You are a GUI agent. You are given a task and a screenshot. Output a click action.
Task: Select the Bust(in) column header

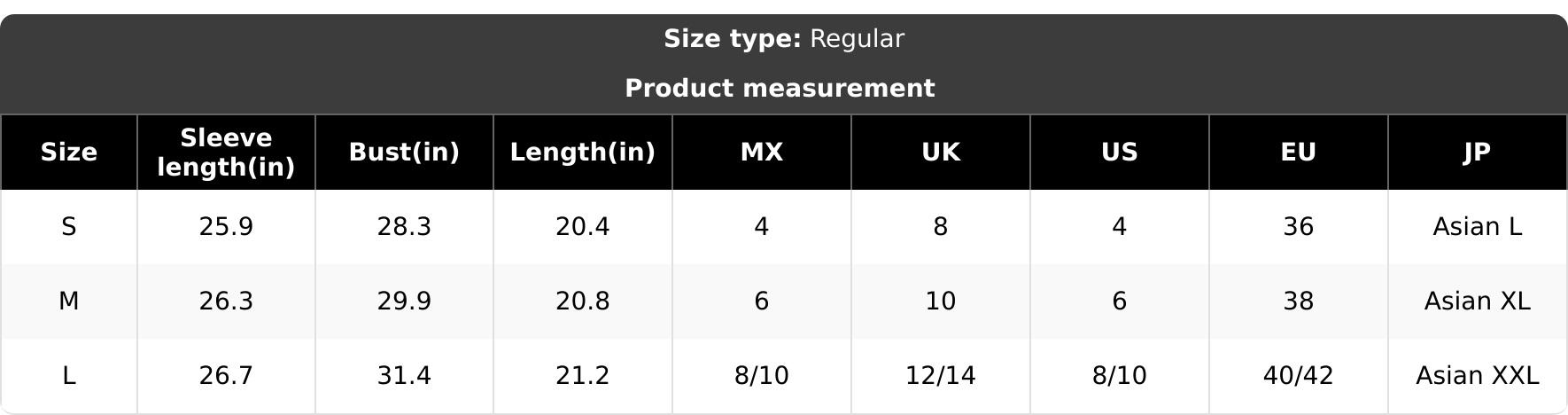(x=404, y=153)
